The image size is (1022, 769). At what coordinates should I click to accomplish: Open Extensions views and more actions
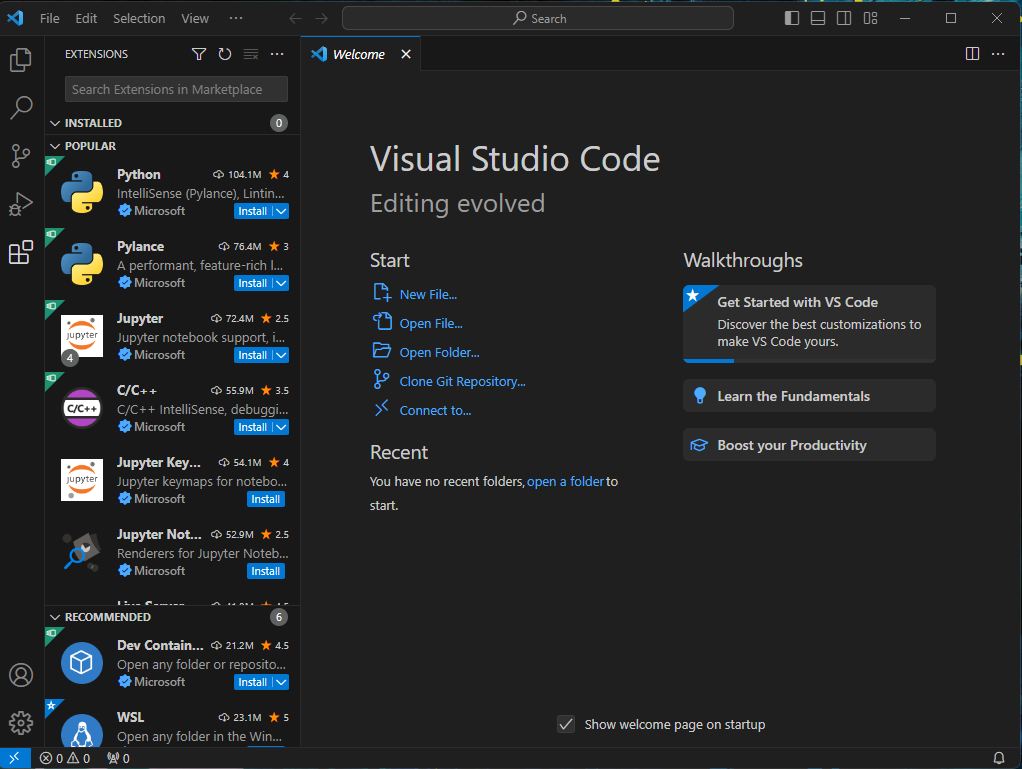[277, 54]
